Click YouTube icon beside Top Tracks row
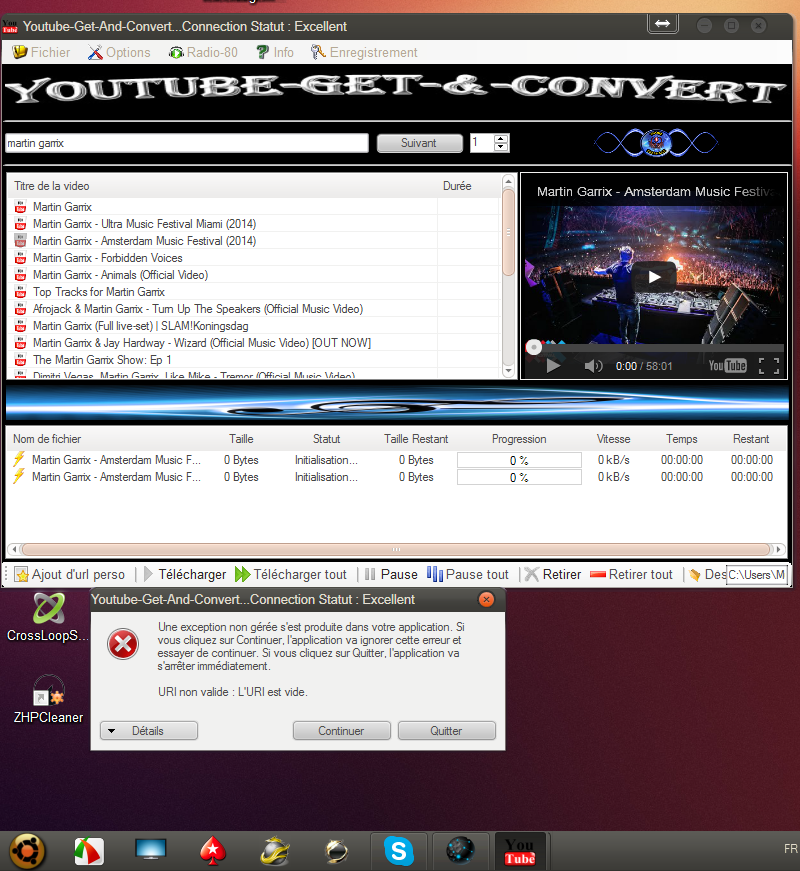Image resolution: width=800 pixels, height=871 pixels. click(21, 292)
